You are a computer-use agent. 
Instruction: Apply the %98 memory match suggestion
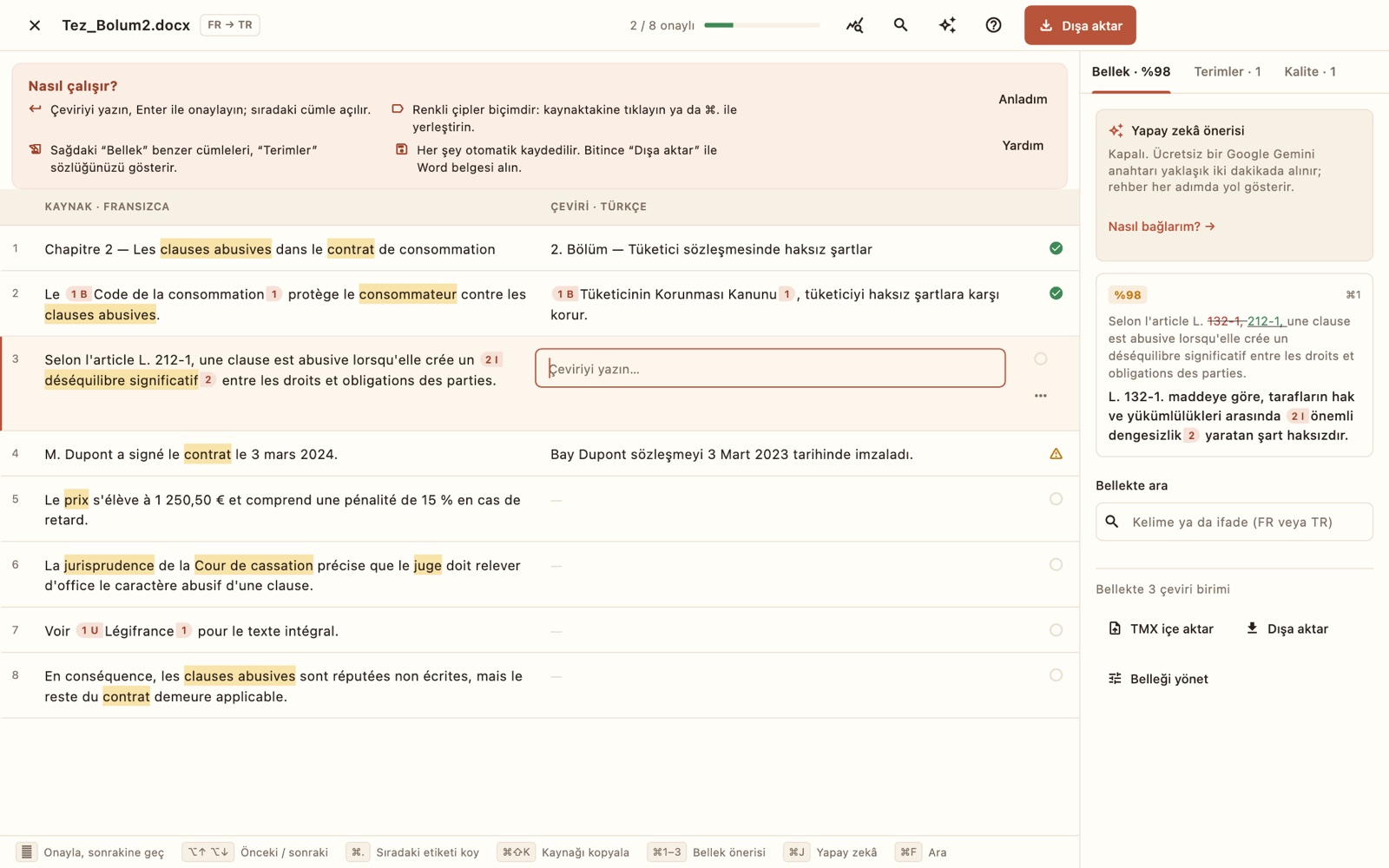pyautogui.click(x=1234, y=365)
